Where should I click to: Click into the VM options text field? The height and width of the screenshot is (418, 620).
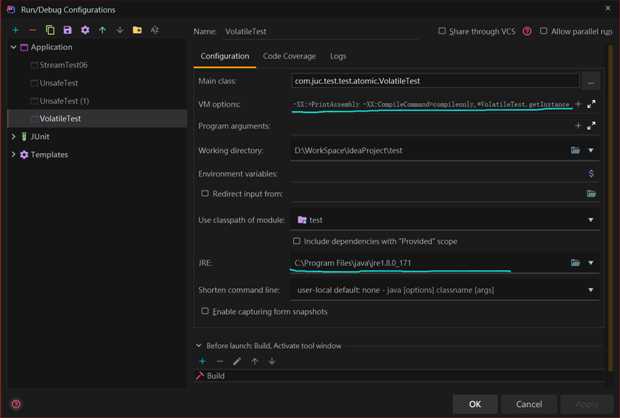tap(431, 104)
